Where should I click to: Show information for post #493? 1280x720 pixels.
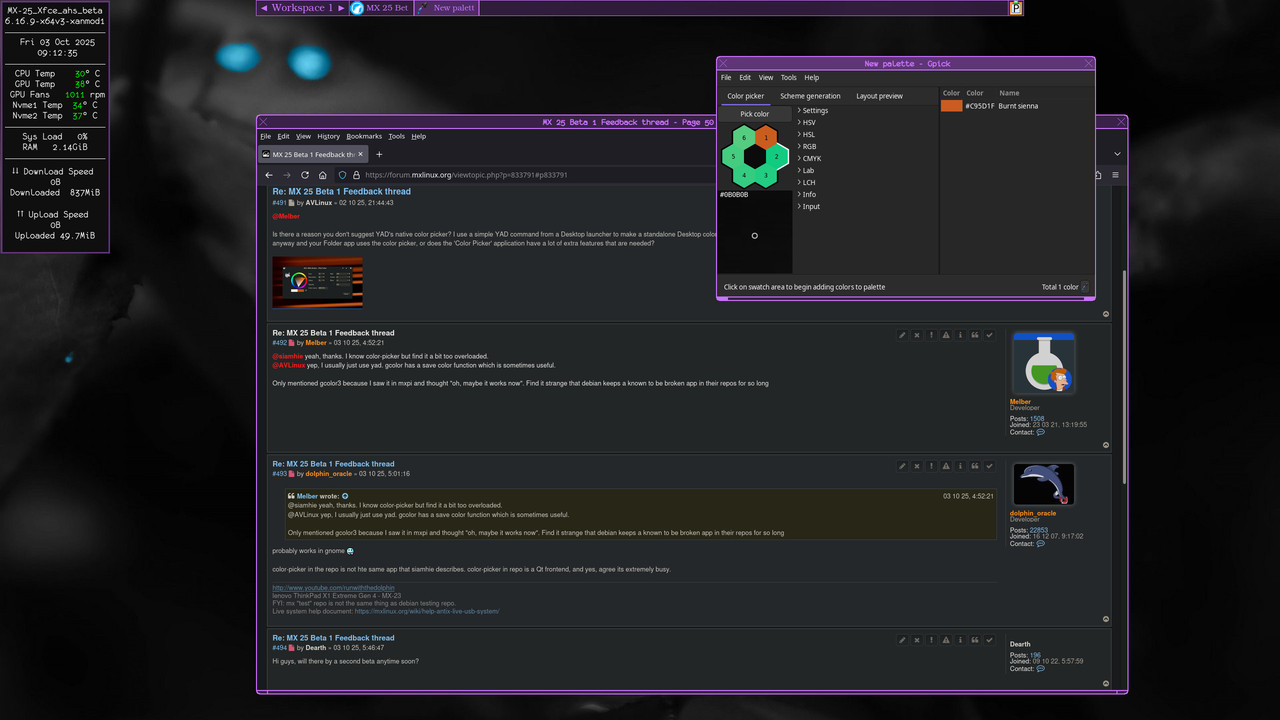960,466
